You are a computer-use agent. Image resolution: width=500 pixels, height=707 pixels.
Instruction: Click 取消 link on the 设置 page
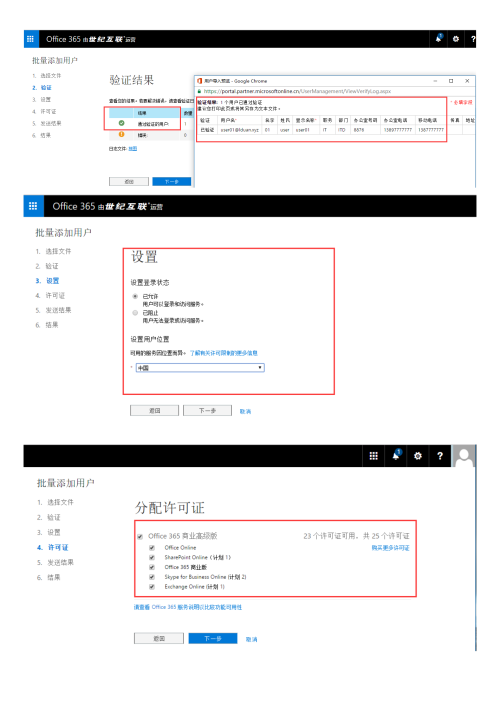(245, 411)
